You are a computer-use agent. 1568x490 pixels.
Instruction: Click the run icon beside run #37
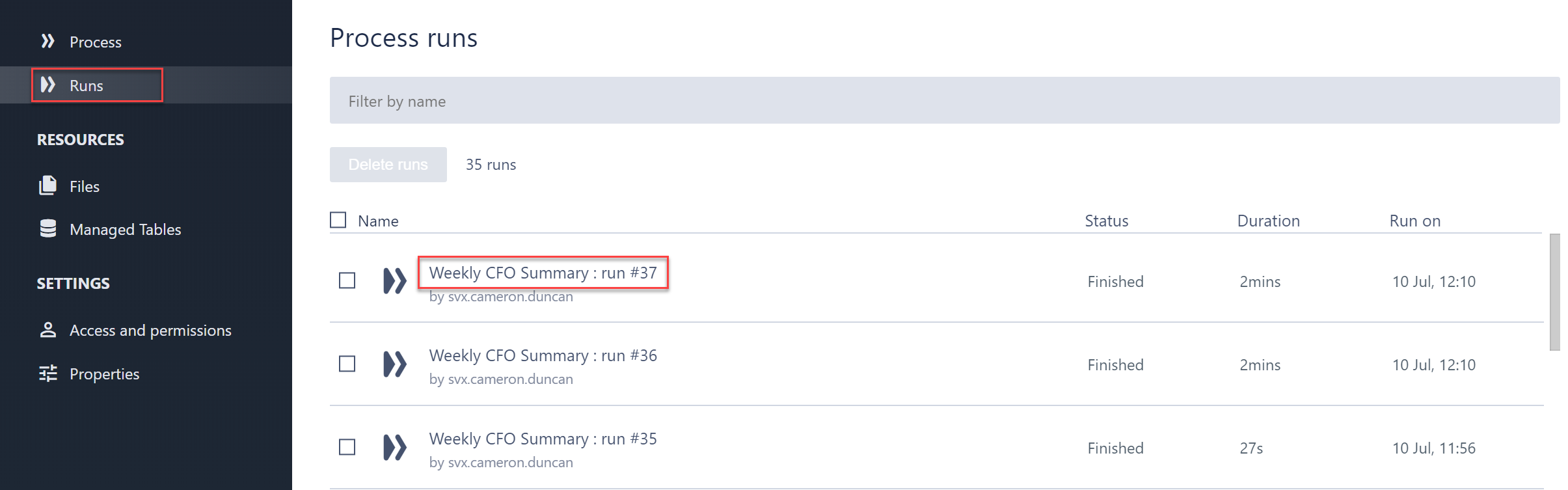[x=394, y=281]
